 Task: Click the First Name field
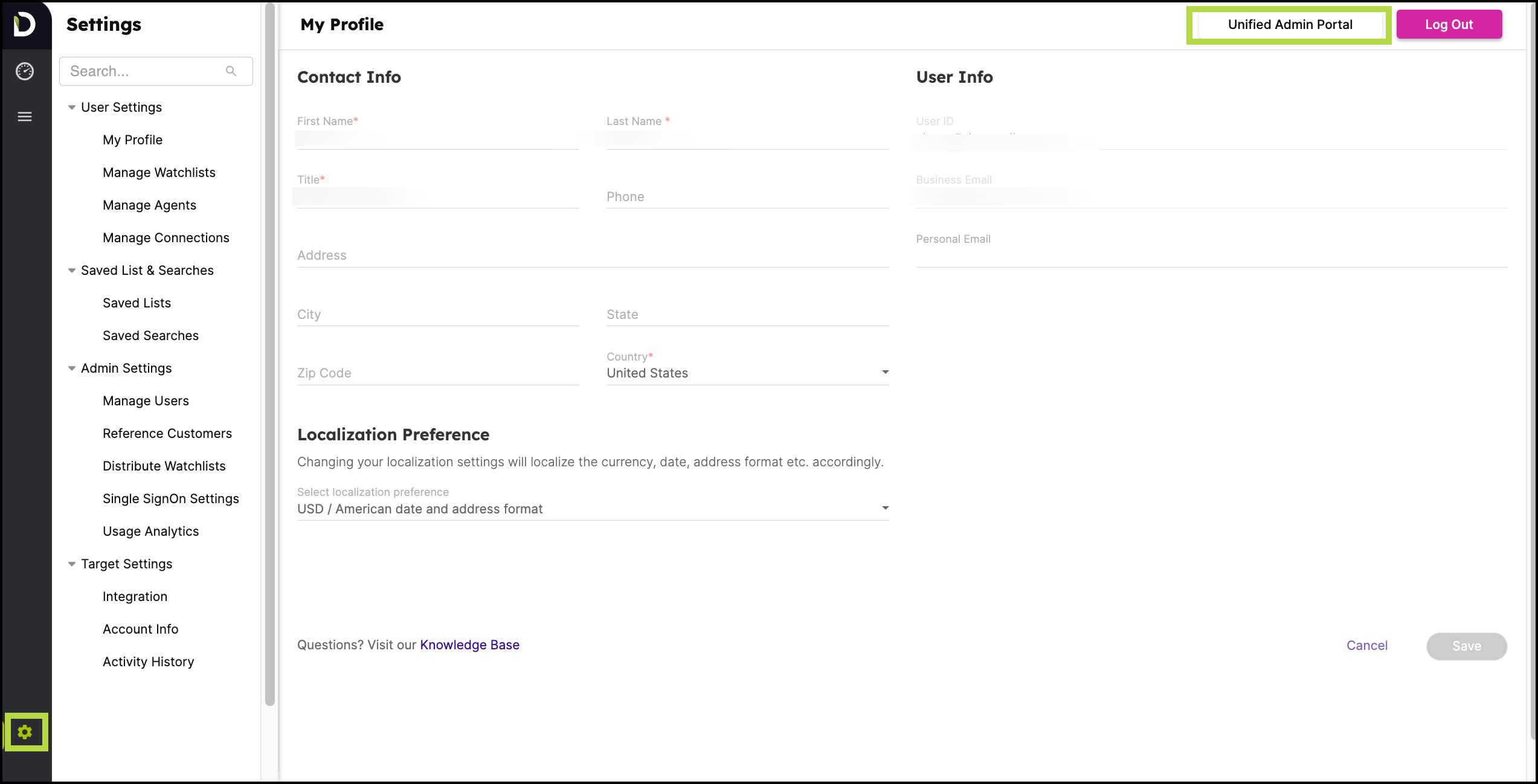[x=438, y=138]
